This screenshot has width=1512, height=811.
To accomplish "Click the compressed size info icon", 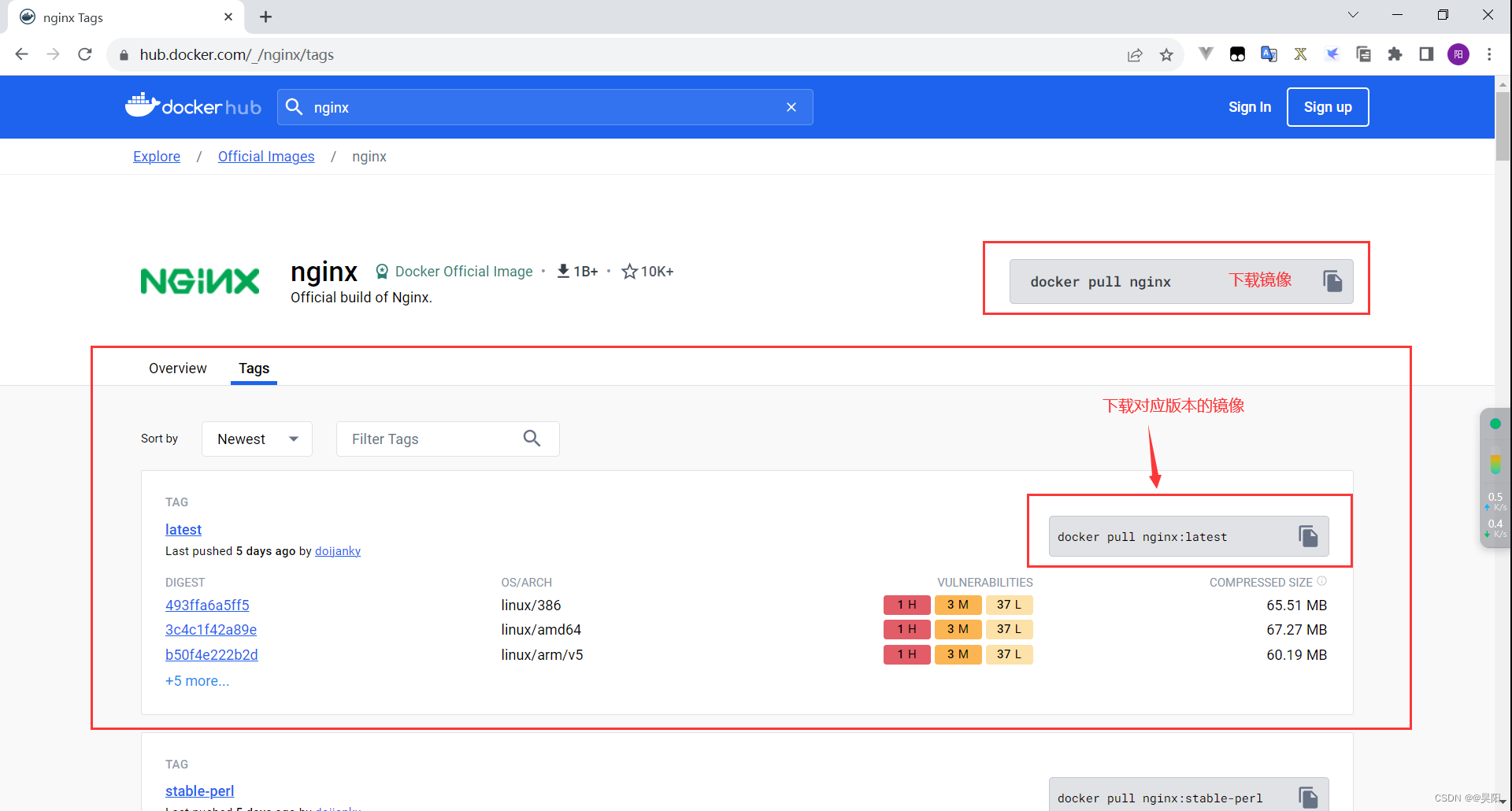I will [1322, 581].
